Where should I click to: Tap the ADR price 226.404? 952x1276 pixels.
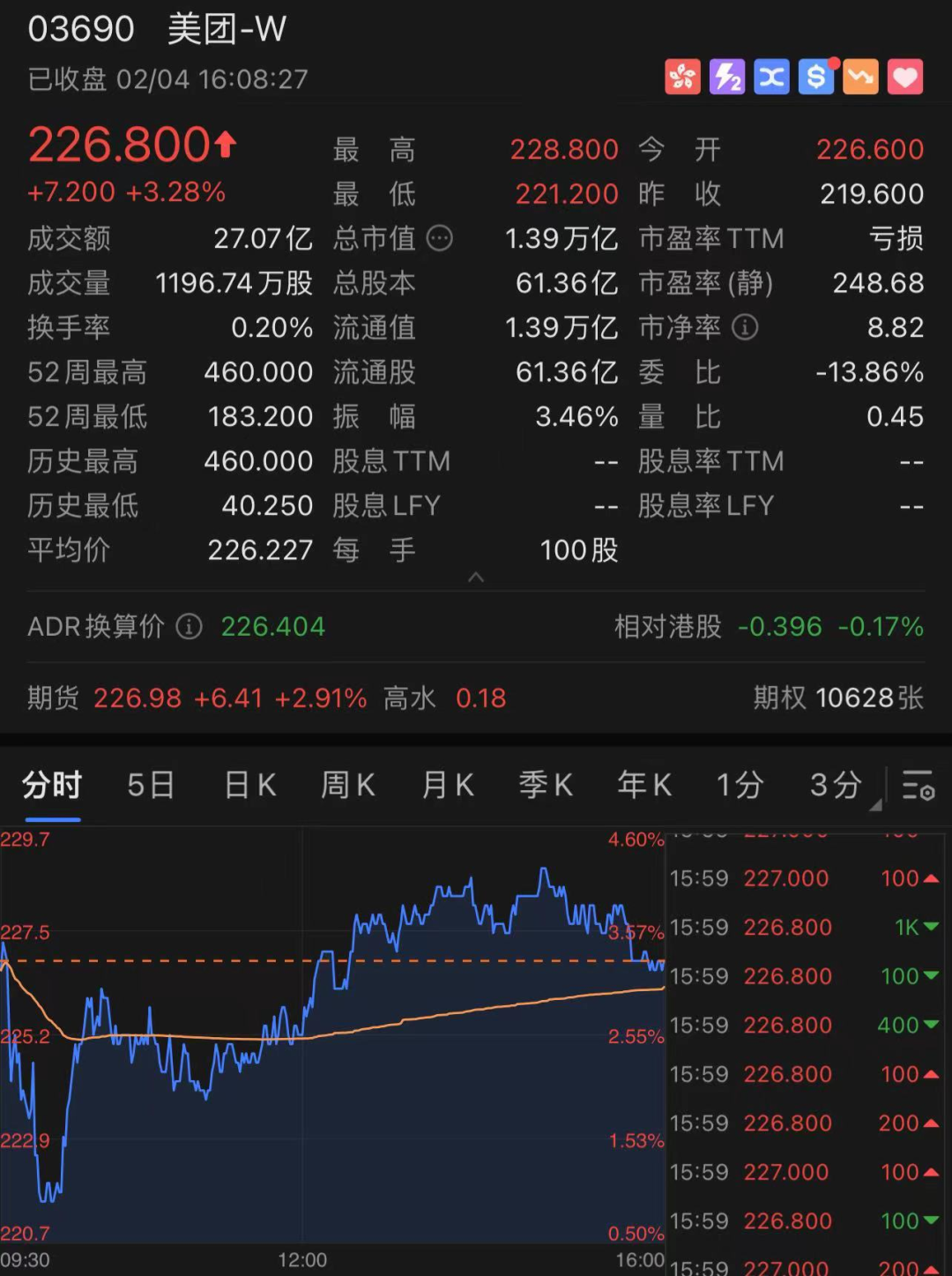[x=273, y=626]
